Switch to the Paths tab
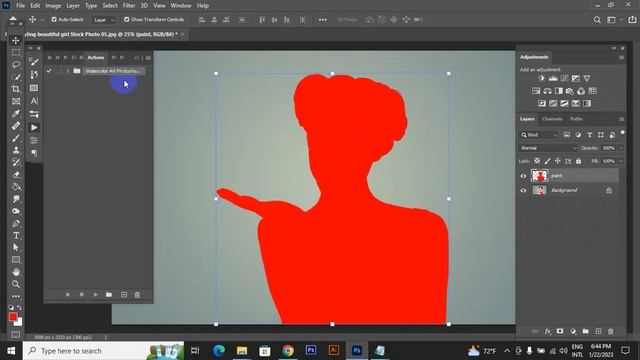The image size is (640, 360). (576, 119)
